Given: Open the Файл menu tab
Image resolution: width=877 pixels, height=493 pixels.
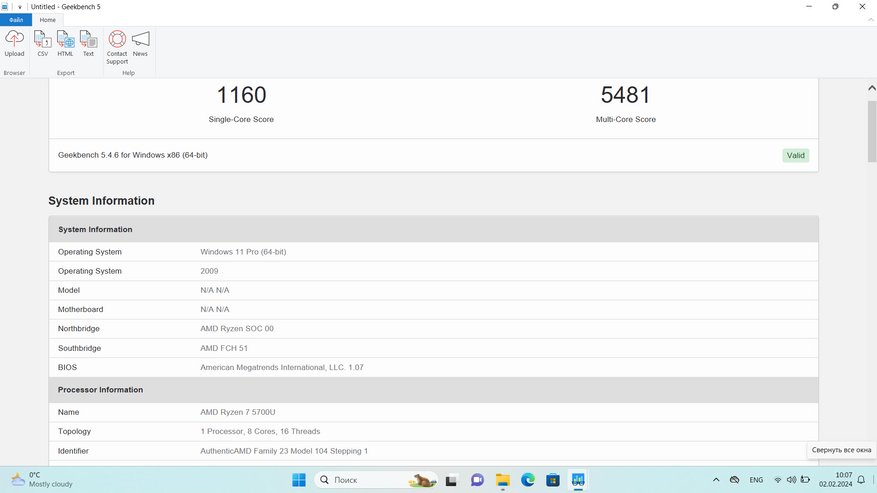Looking at the screenshot, I should (x=16, y=20).
